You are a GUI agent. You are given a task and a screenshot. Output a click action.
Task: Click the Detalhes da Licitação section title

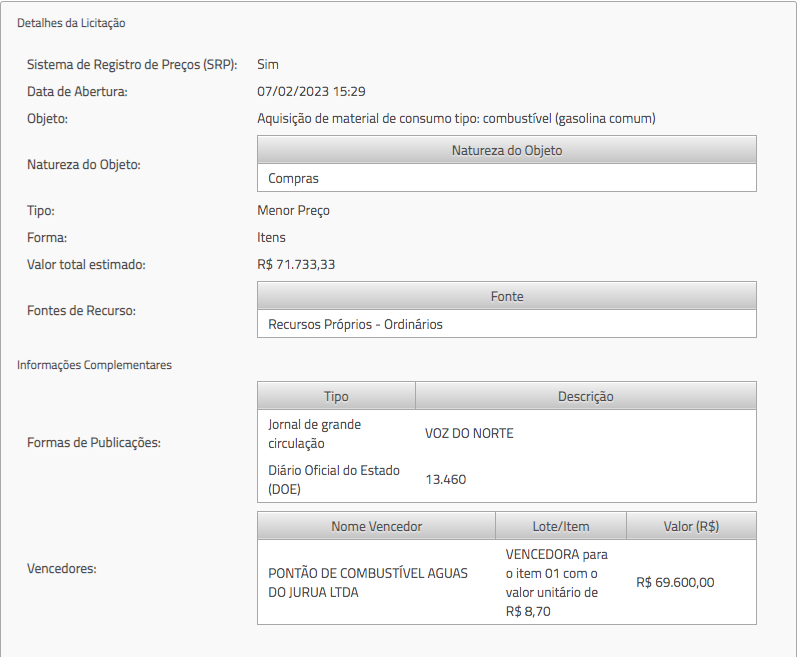pos(71,22)
